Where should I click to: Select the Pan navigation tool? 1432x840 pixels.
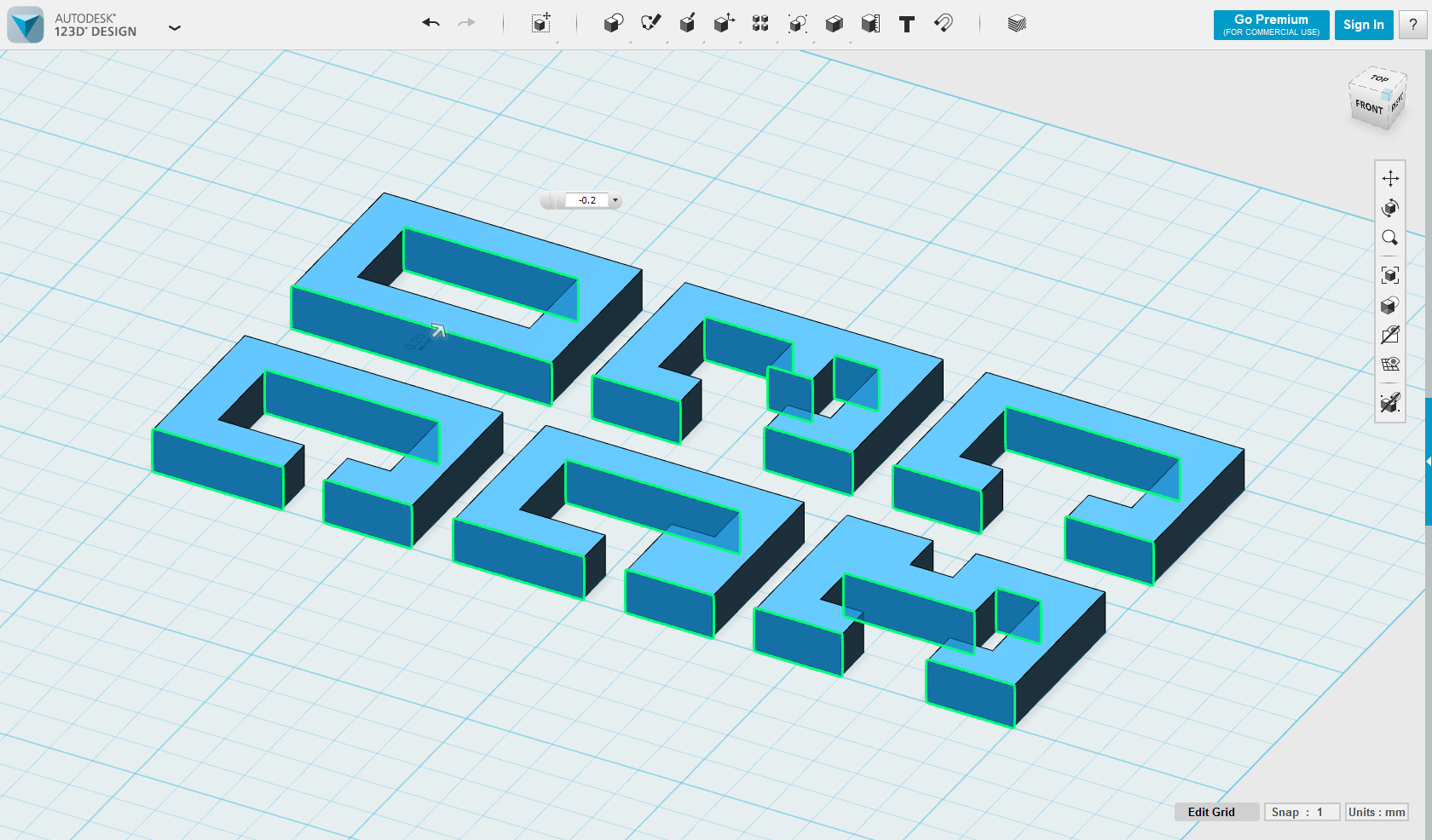pos(1390,178)
